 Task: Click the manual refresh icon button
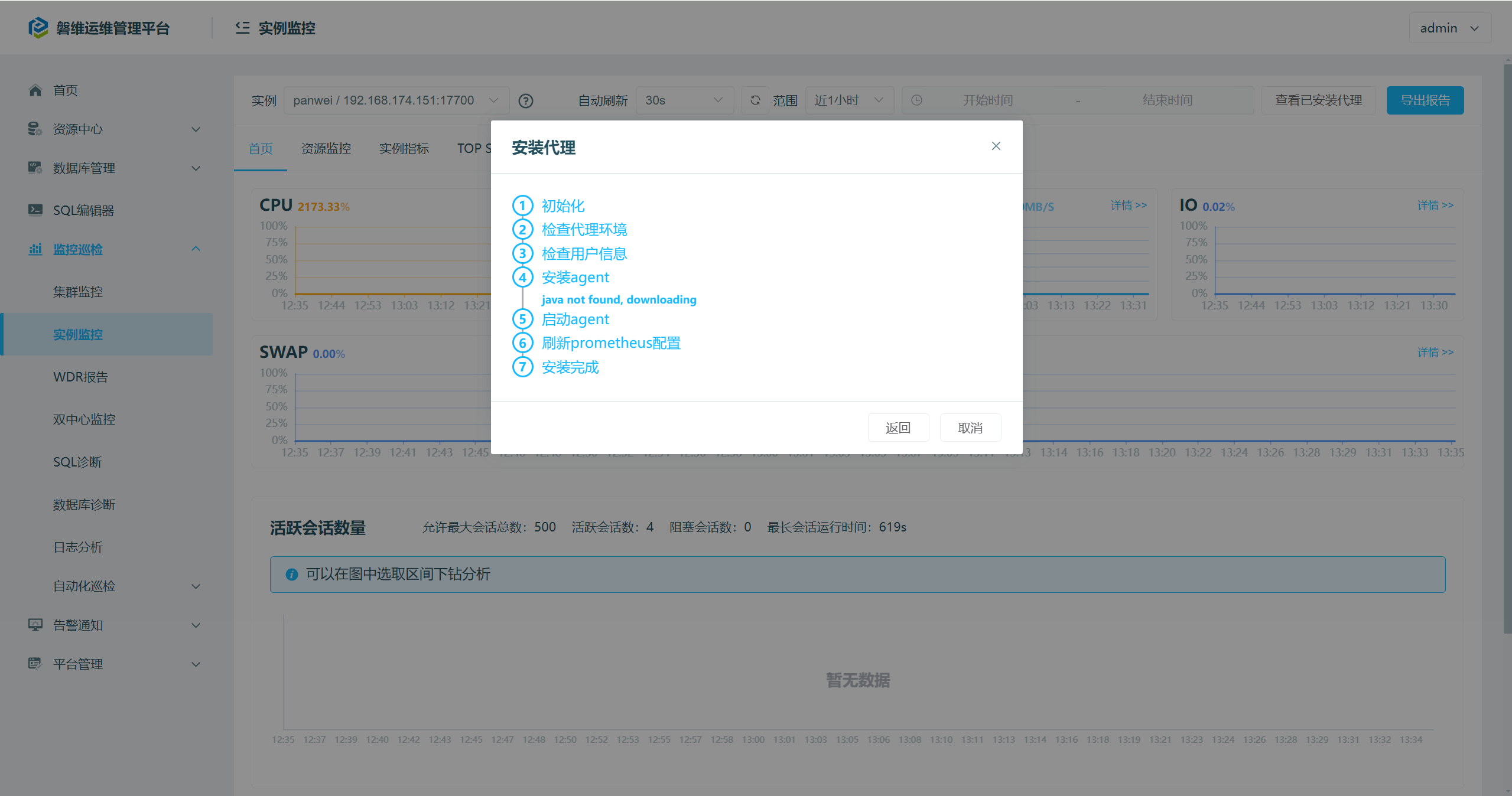pyautogui.click(x=755, y=100)
